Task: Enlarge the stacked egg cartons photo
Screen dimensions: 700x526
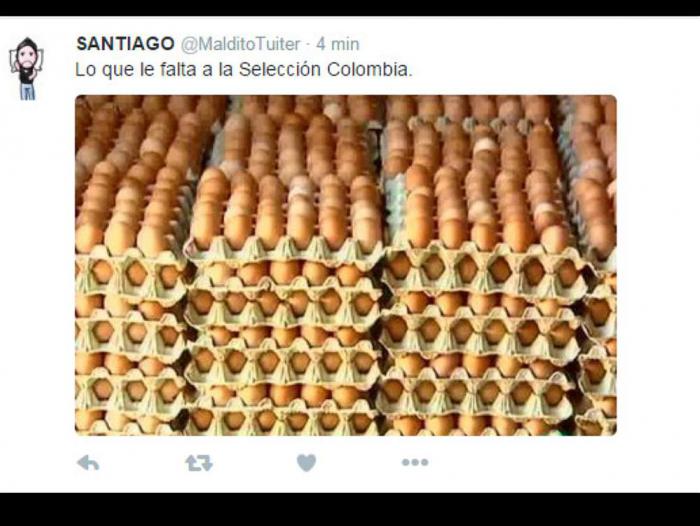Action: [x=346, y=265]
